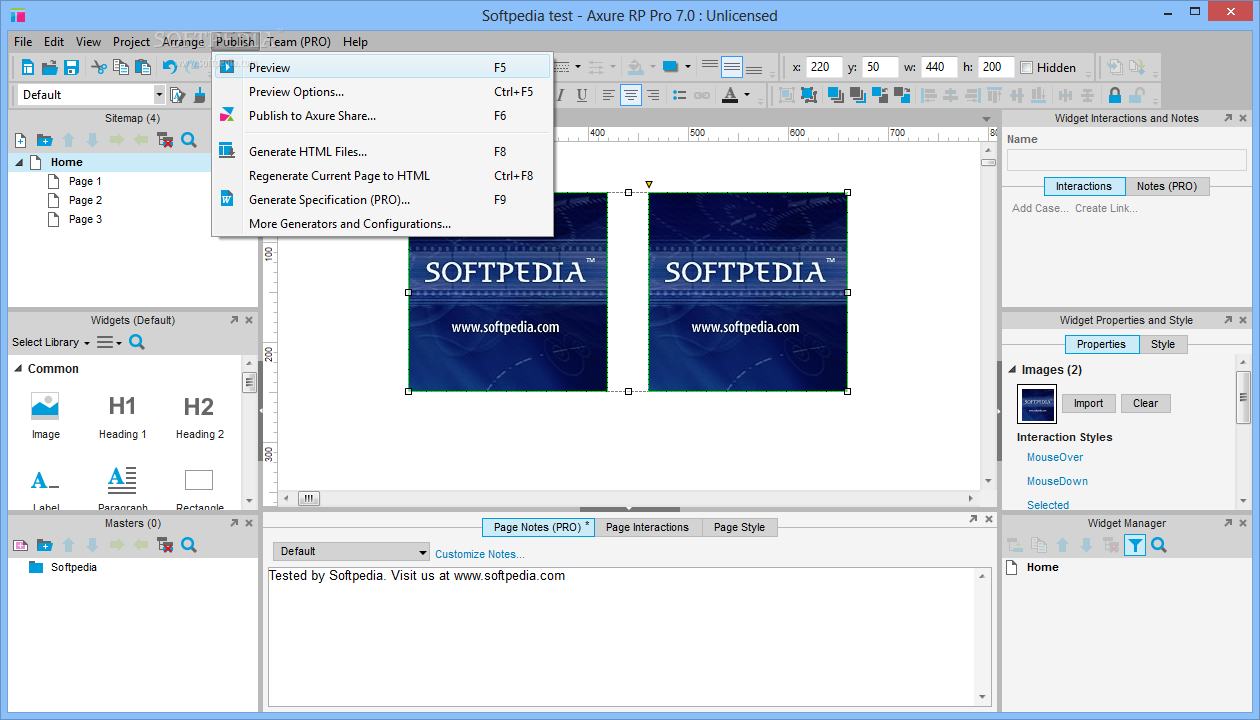This screenshot has height=720, width=1260.
Task: Click the Paste clipboard icon
Action: tap(143, 67)
